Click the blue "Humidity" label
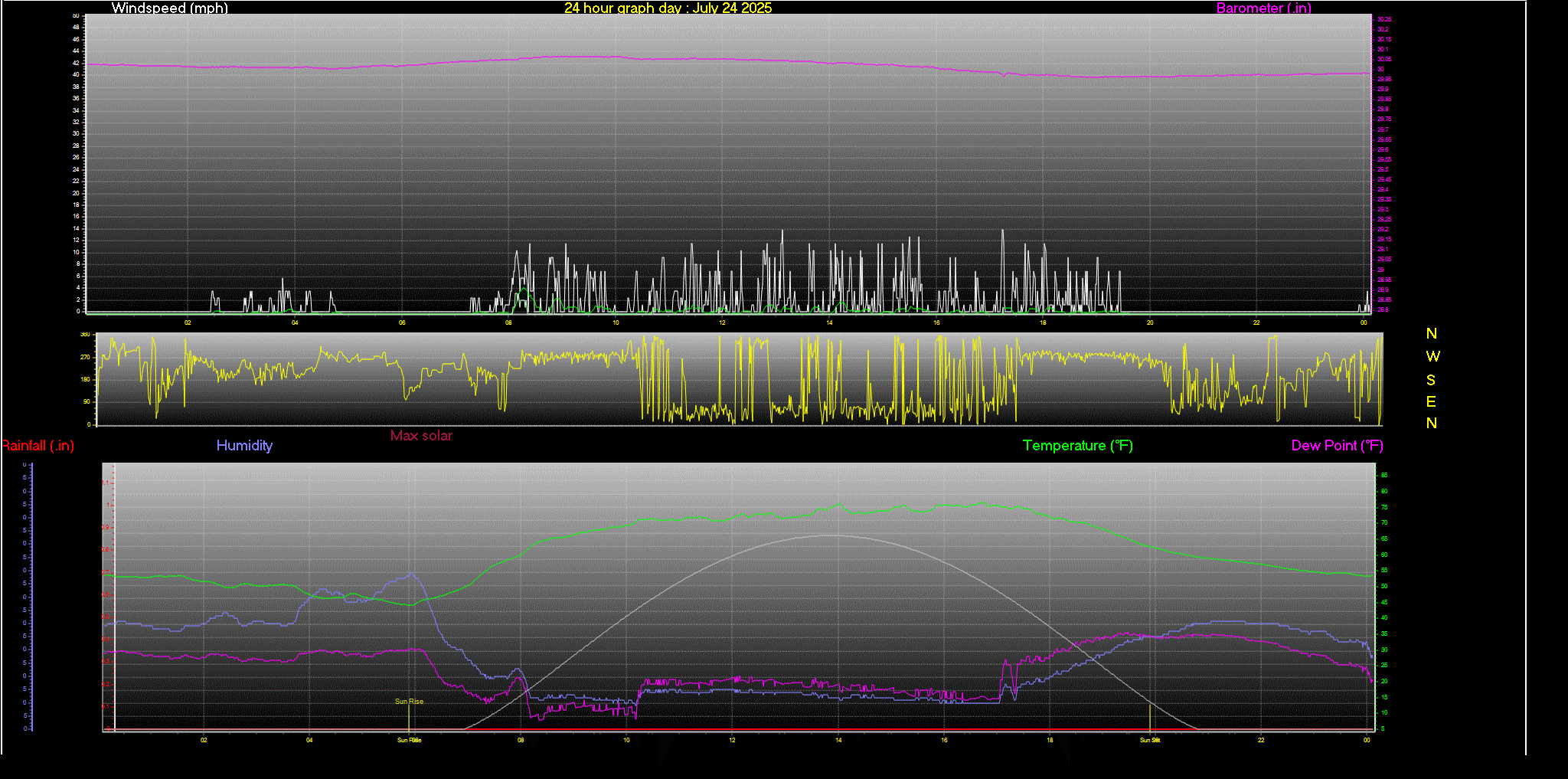Image resolution: width=1568 pixels, height=779 pixels. (244, 446)
